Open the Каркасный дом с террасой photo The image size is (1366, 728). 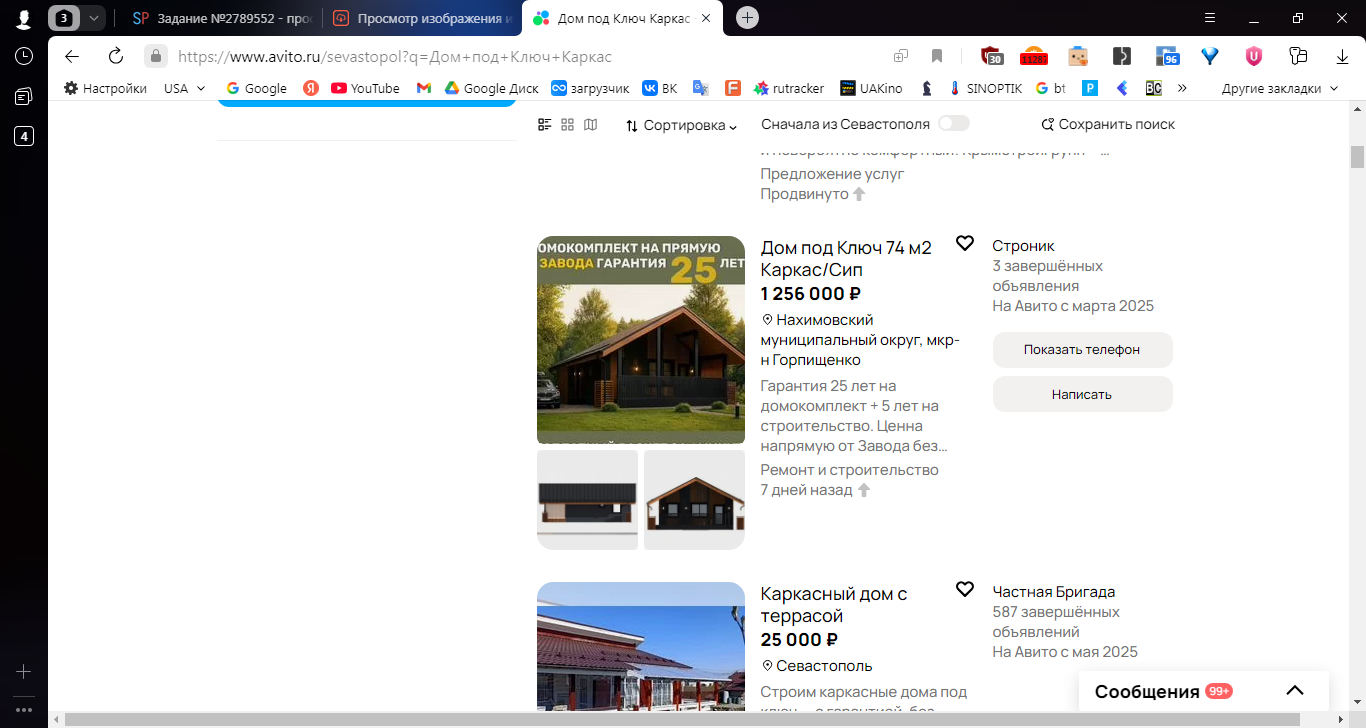point(641,647)
